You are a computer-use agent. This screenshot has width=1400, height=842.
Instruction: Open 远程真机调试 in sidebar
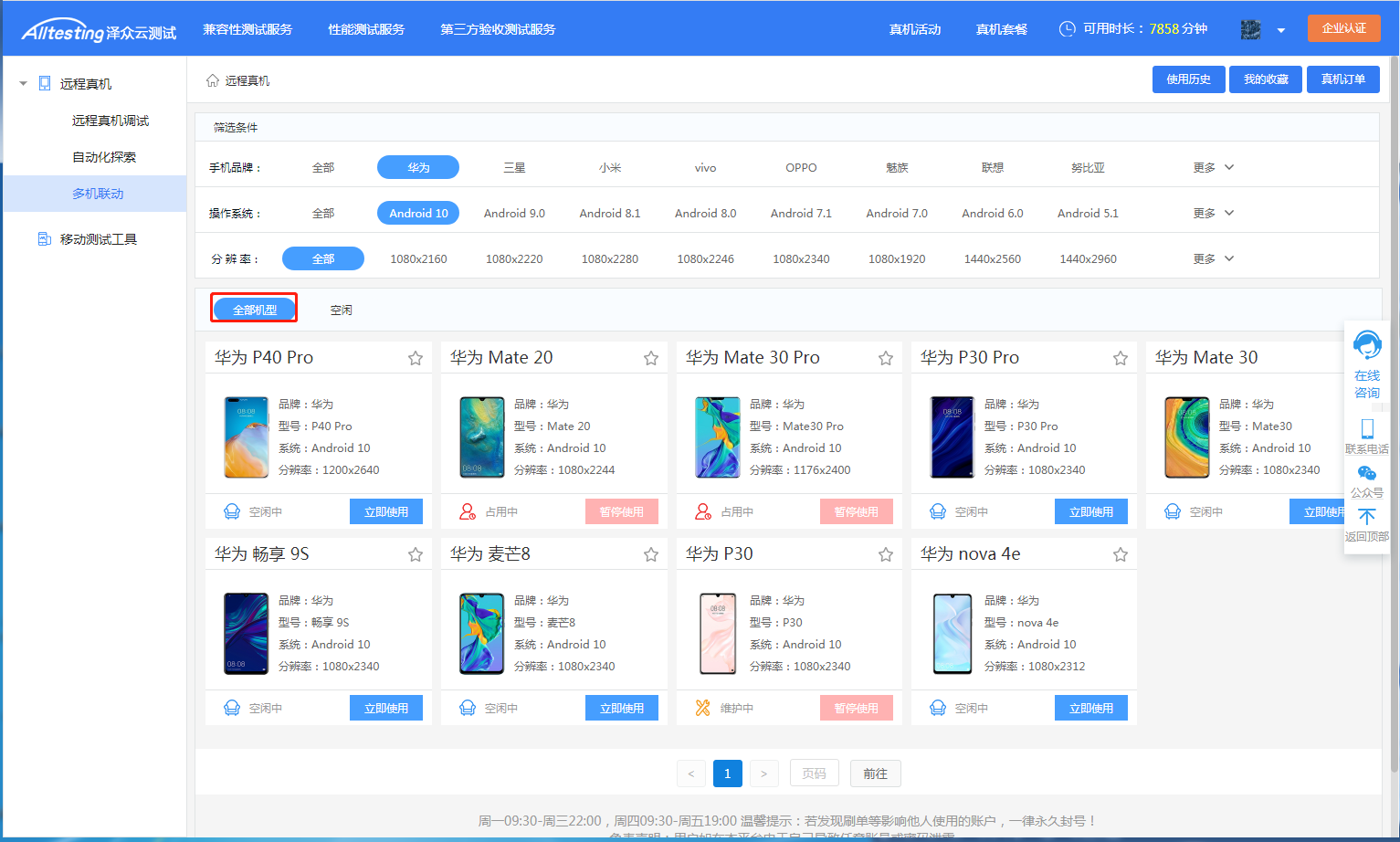(x=111, y=121)
